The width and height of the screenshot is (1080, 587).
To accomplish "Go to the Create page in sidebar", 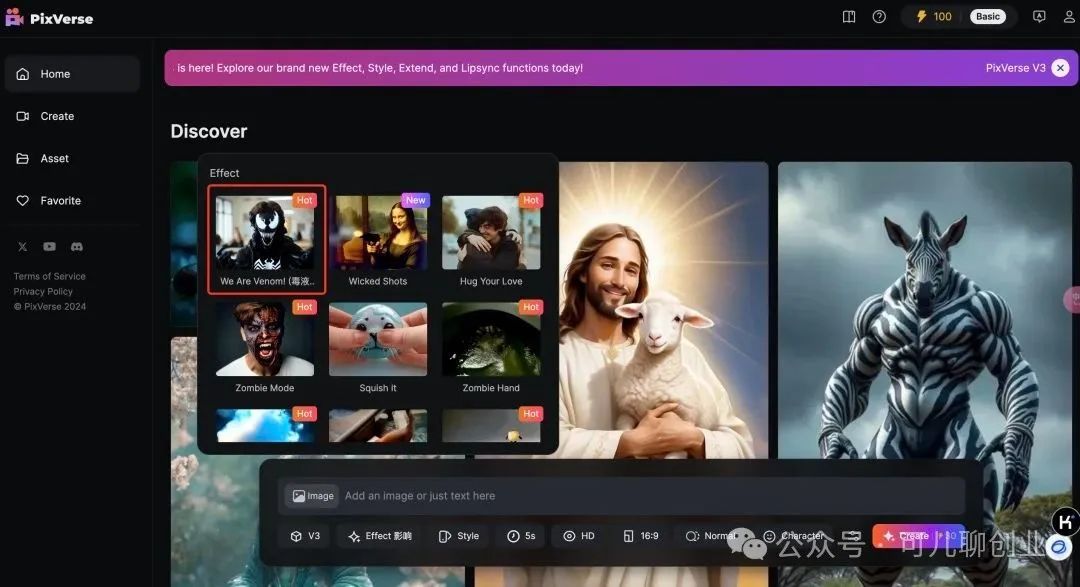I will (x=57, y=116).
